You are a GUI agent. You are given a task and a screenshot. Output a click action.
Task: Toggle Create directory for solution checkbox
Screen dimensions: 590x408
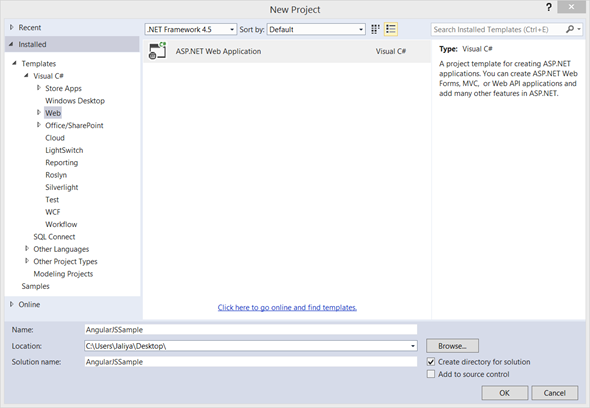pyautogui.click(x=431, y=362)
